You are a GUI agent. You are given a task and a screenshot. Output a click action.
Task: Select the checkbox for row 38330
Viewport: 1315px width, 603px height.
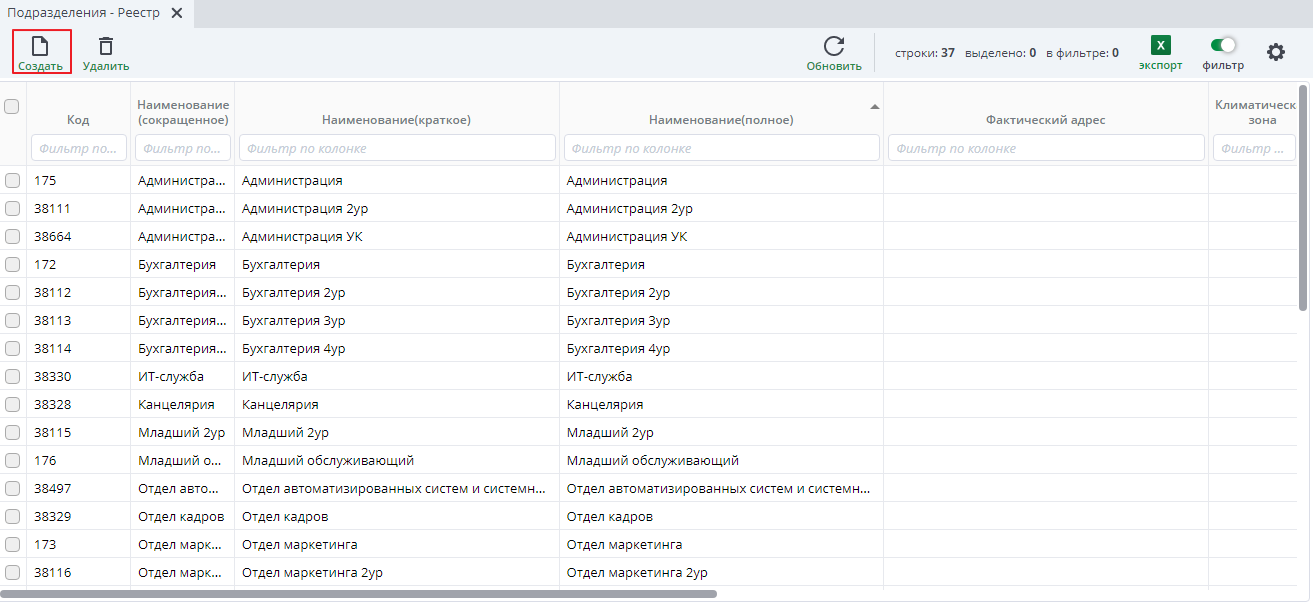pyautogui.click(x=12, y=377)
